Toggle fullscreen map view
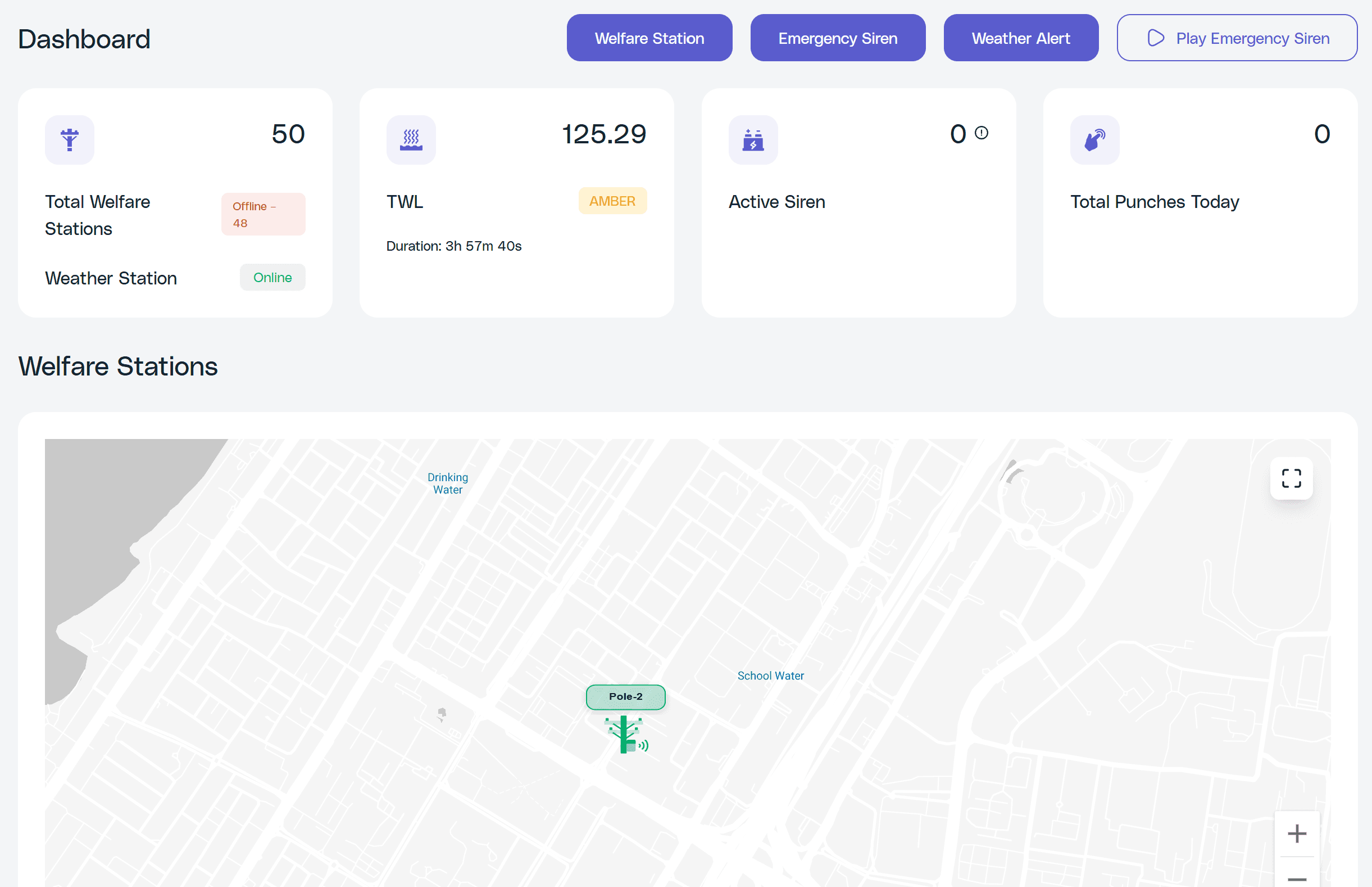 (1291, 478)
